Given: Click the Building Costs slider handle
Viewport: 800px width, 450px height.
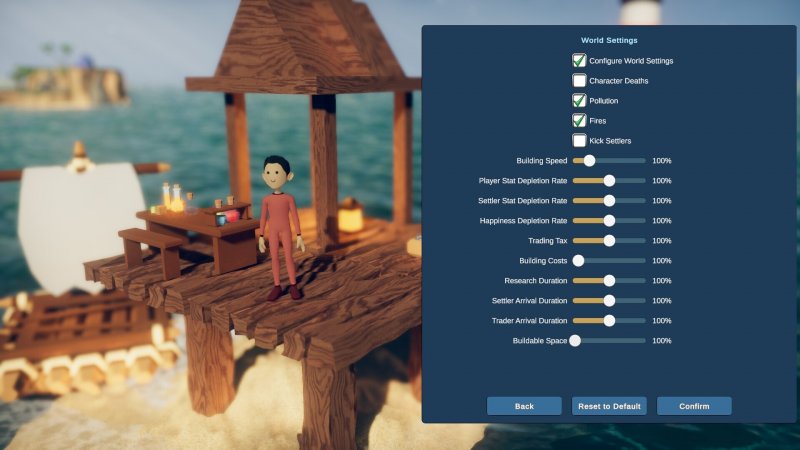Looking at the screenshot, I should [x=578, y=261].
